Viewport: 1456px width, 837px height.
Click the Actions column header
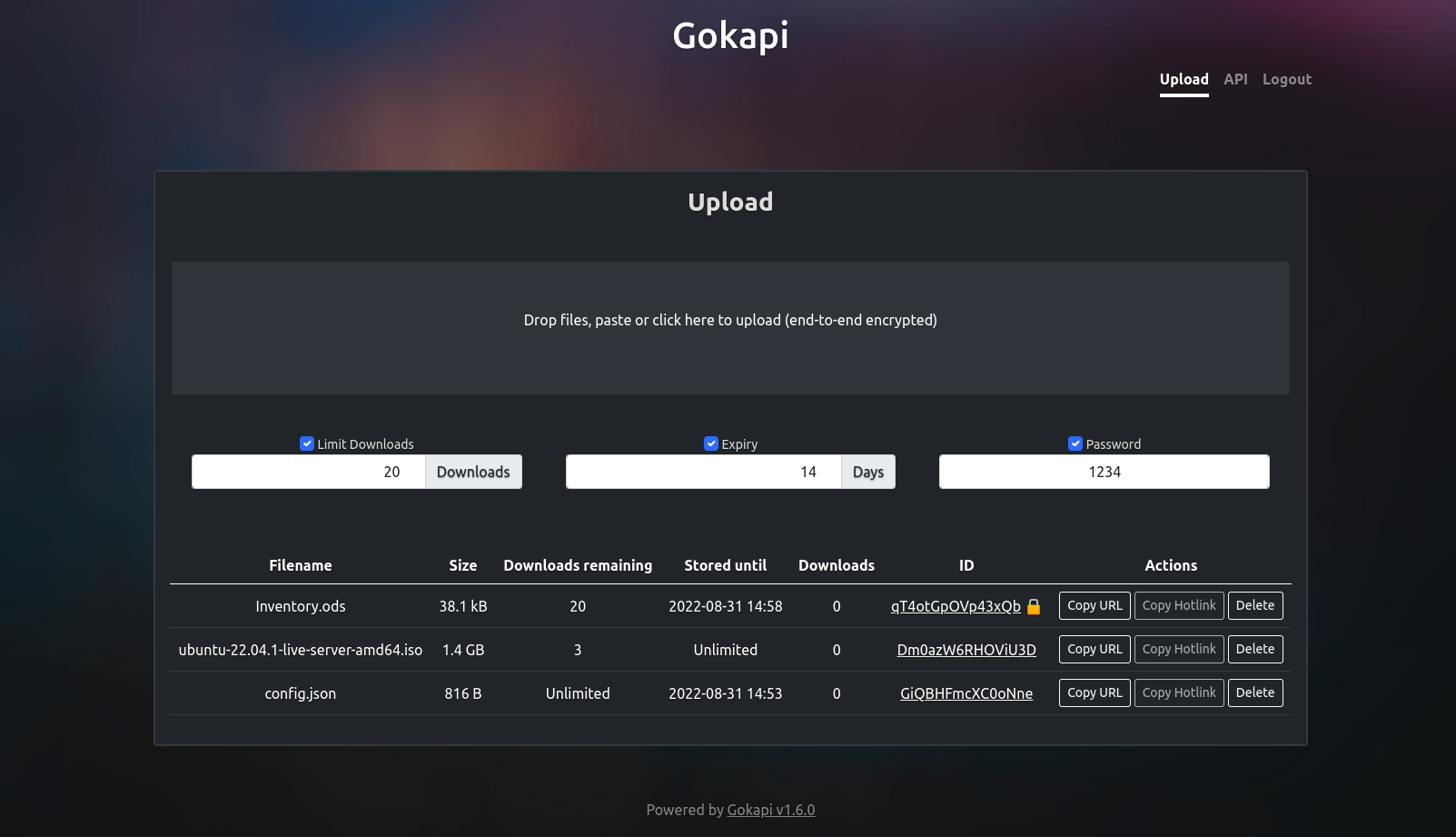1171,565
